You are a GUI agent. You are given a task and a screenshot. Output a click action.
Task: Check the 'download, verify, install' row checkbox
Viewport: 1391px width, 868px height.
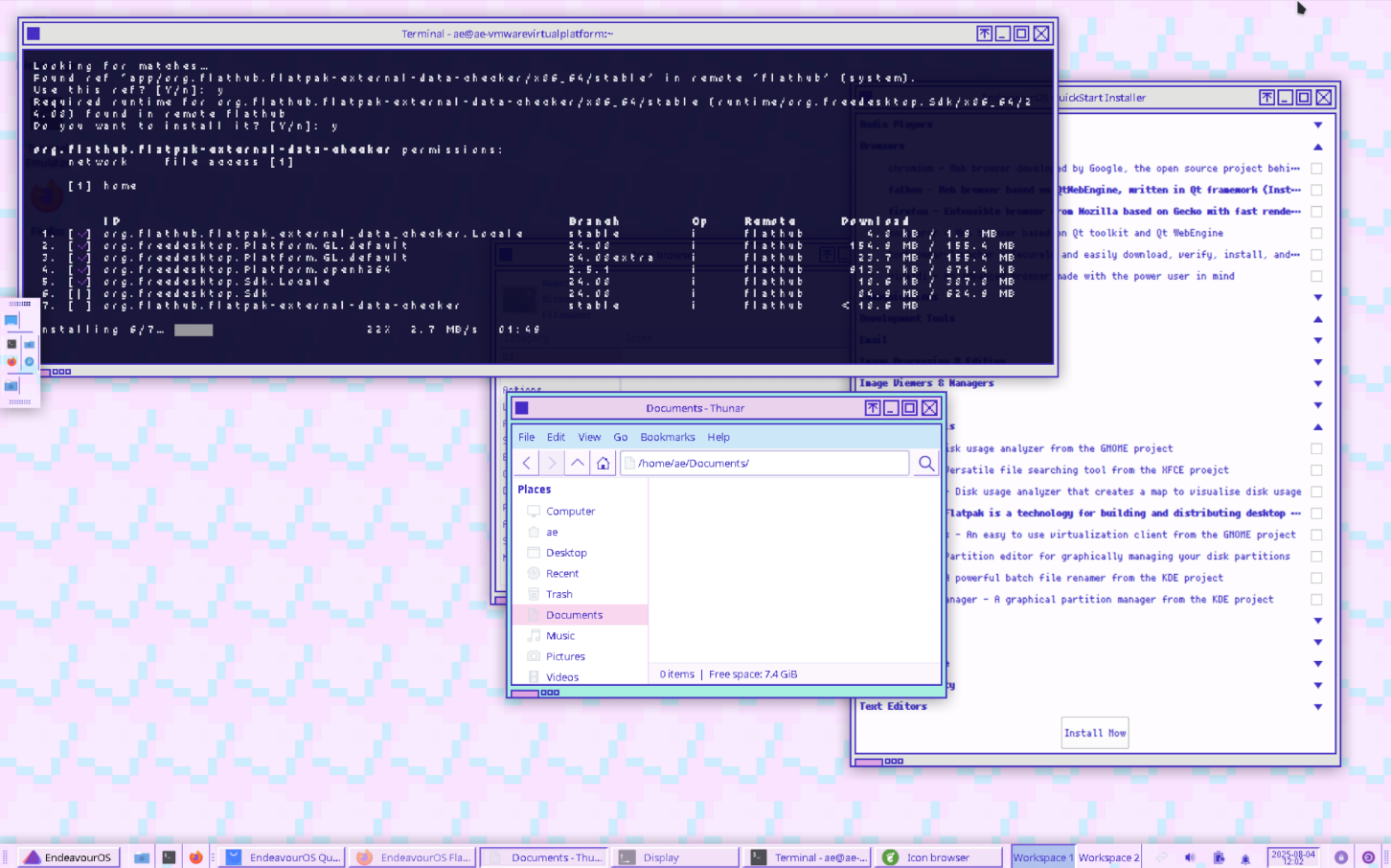pyautogui.click(x=1316, y=255)
